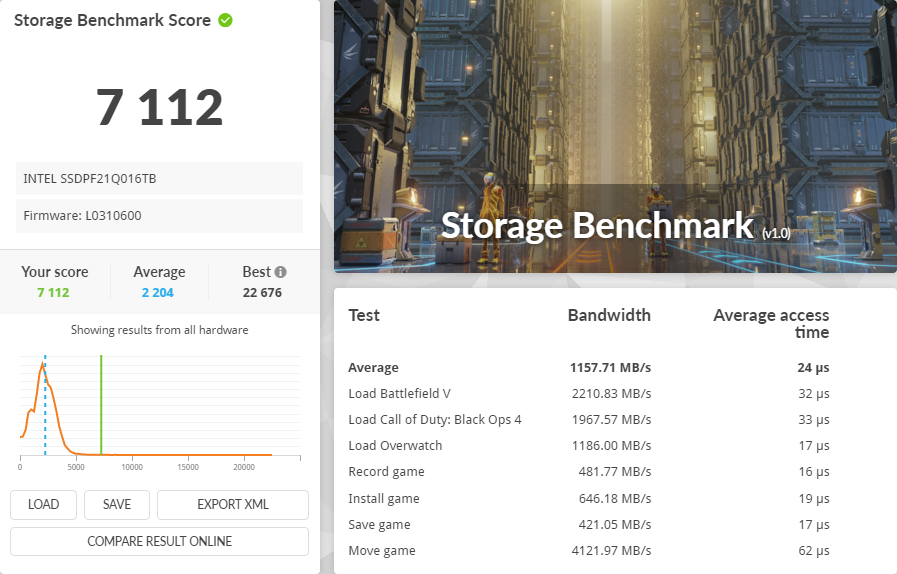The image size is (897, 574).
Task: Click average access time 24 µs
Action: coord(813,367)
